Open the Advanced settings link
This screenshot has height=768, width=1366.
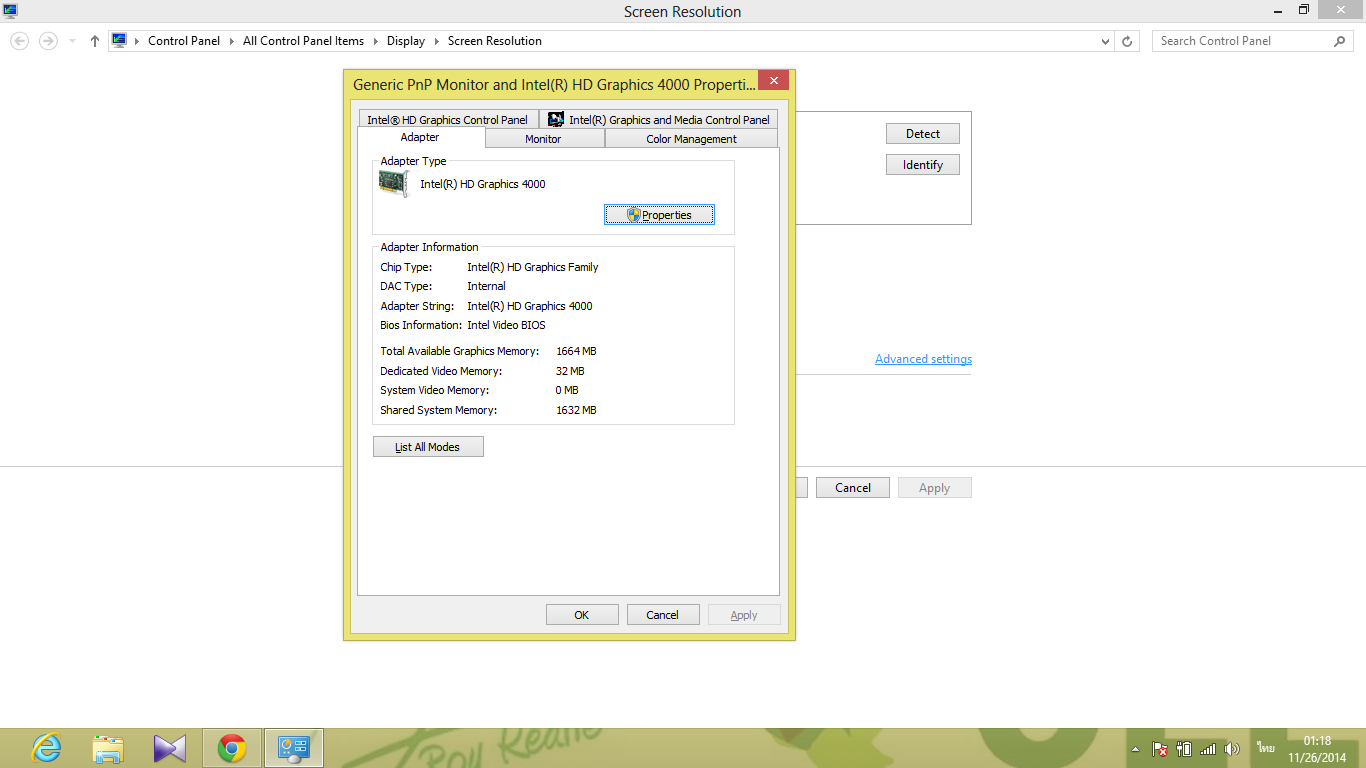pos(923,359)
